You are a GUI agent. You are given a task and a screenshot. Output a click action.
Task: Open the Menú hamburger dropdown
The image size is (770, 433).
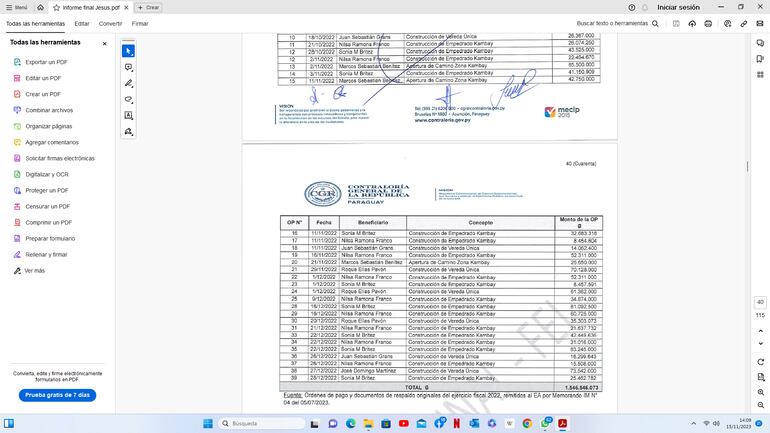tap(15, 7)
